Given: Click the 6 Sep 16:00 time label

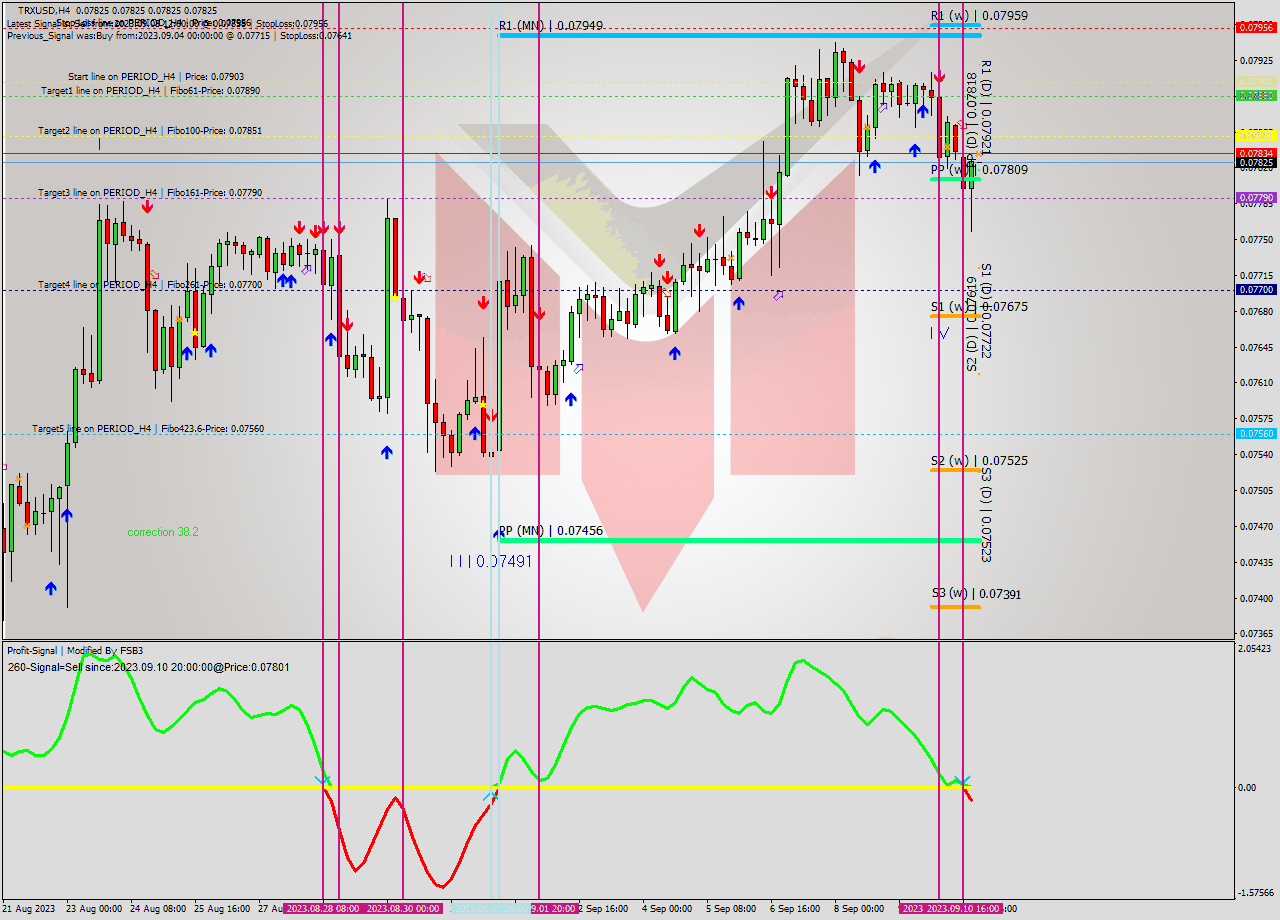Looking at the screenshot, I should [x=795, y=909].
